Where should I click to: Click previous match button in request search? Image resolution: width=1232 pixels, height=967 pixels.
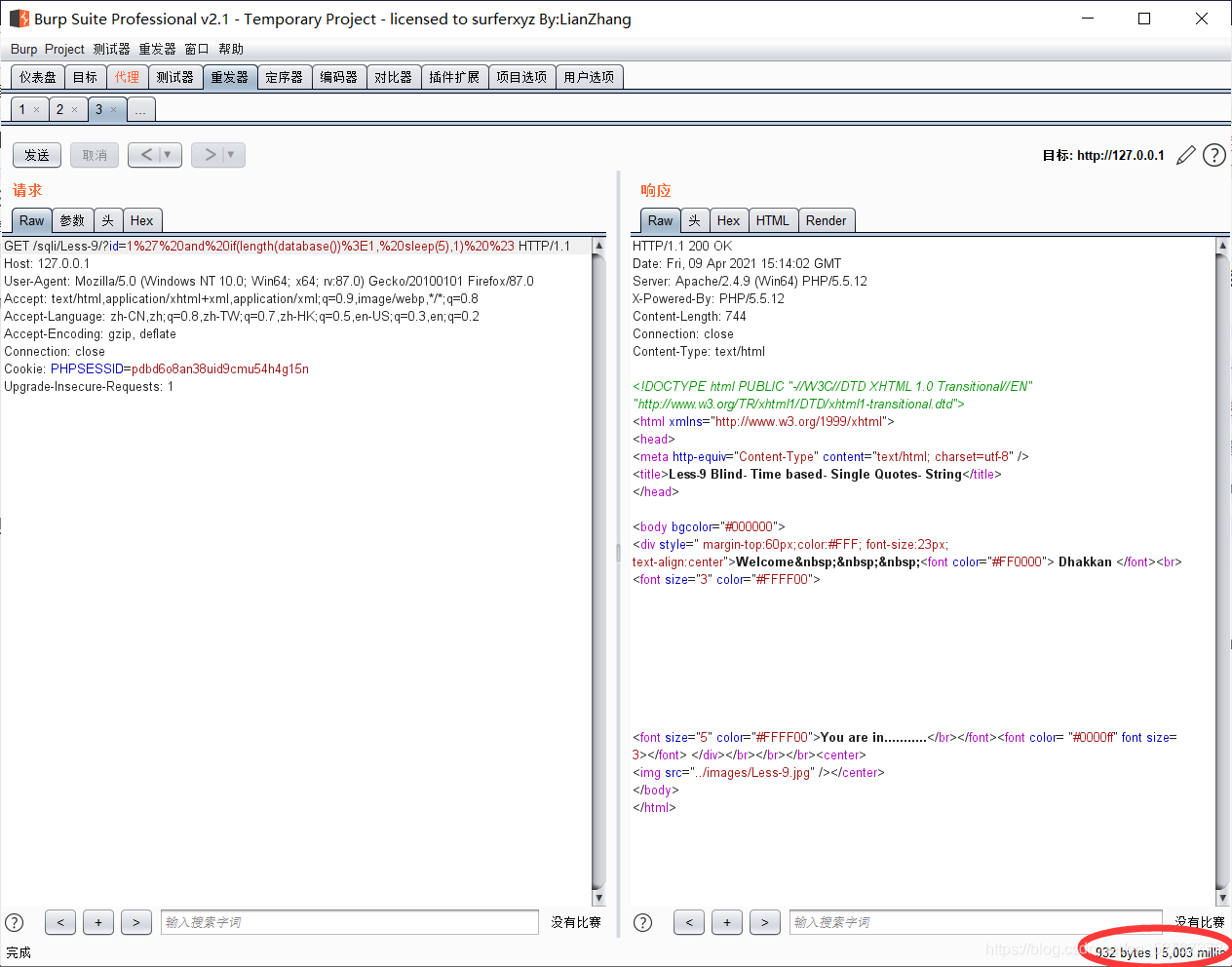coord(60,922)
